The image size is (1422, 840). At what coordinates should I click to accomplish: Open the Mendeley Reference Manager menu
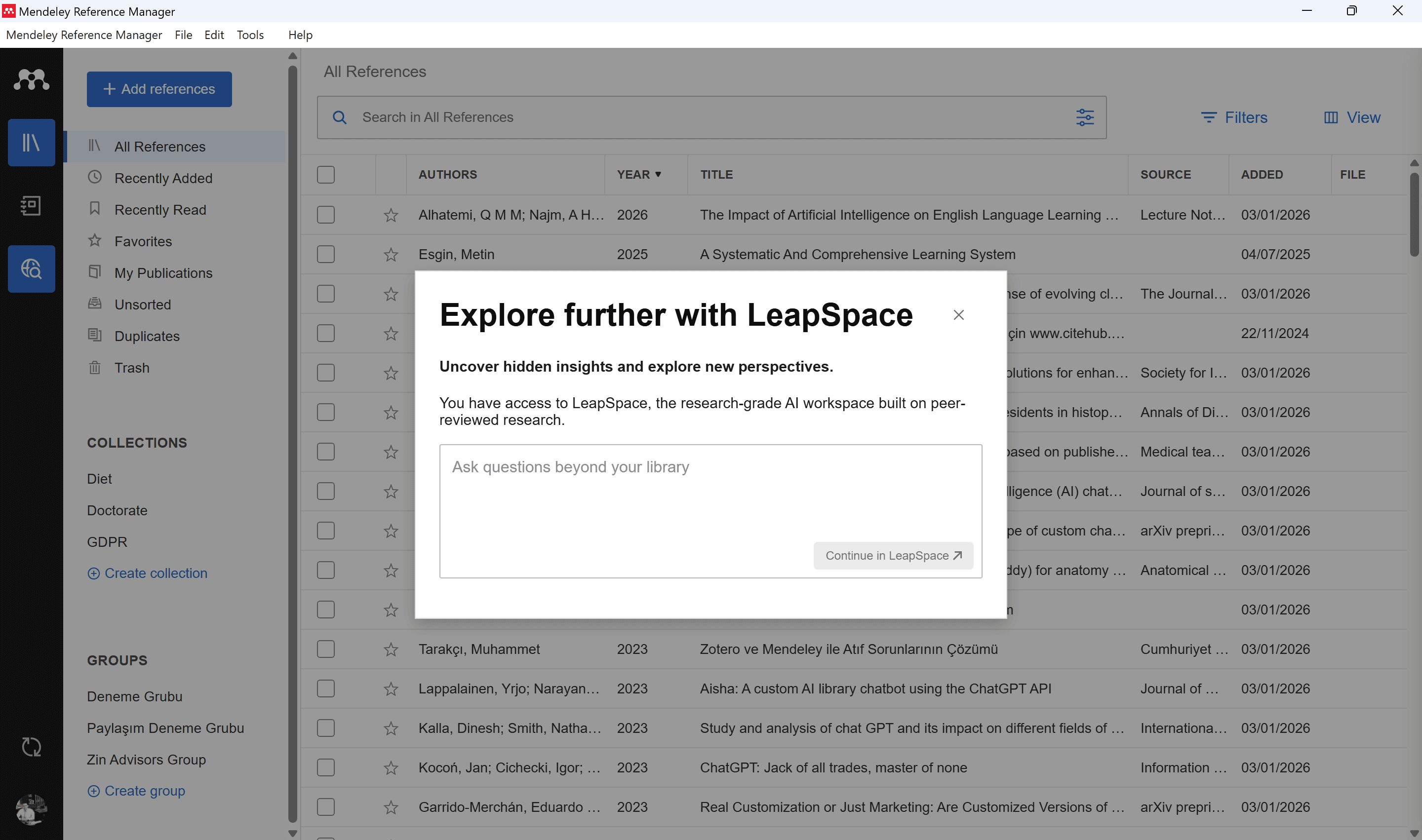click(84, 35)
